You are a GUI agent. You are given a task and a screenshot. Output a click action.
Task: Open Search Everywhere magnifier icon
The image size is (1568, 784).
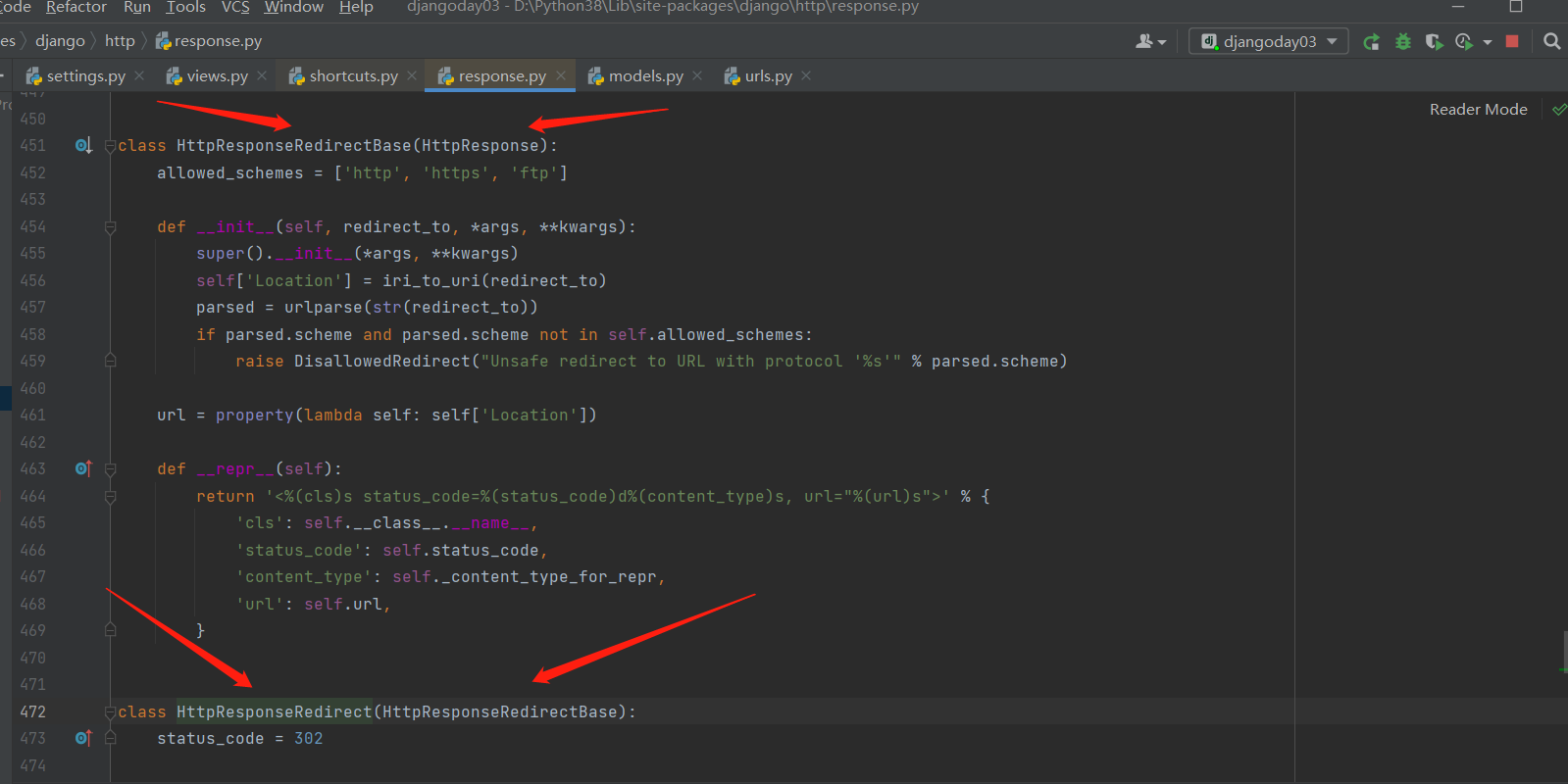pos(1551,41)
